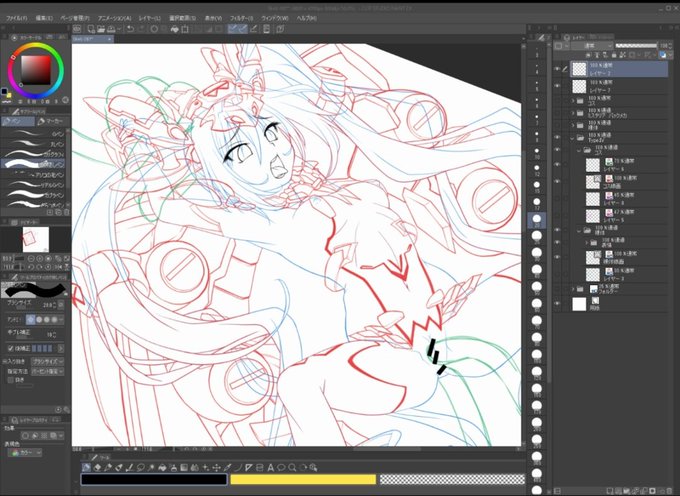The height and width of the screenshot is (496, 680).
Task: Open the 入り抜き brush size dropdown
Action: (x=48, y=361)
